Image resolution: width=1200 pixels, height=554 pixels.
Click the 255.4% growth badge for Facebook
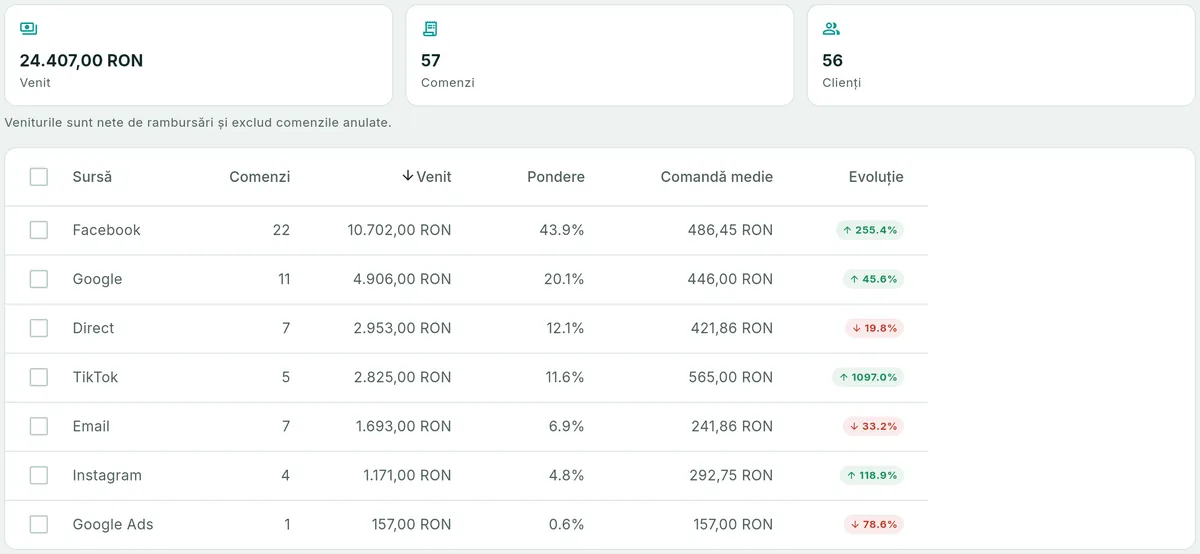tap(870, 230)
